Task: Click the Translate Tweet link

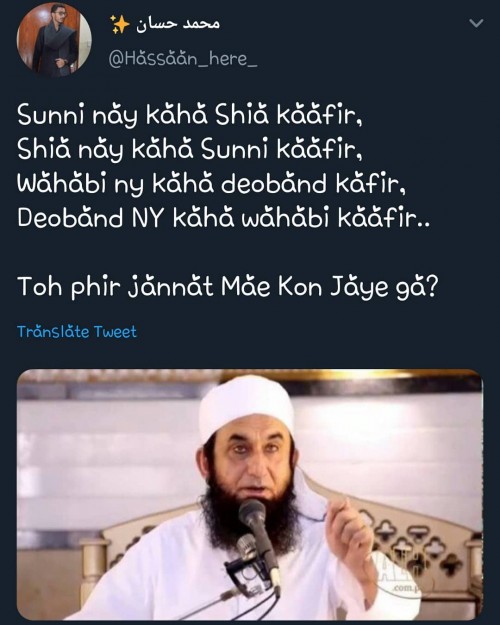Action: coord(77,332)
